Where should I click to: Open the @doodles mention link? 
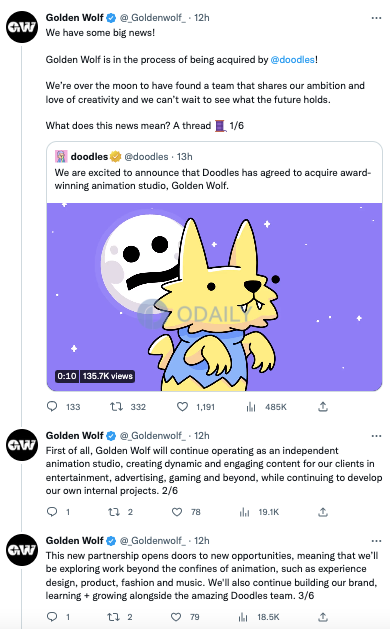(292, 59)
